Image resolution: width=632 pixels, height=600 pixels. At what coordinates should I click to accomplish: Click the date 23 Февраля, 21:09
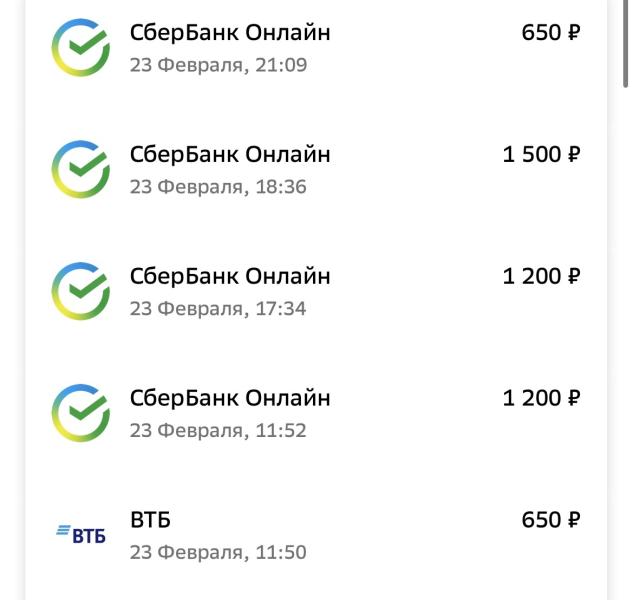coord(218,65)
